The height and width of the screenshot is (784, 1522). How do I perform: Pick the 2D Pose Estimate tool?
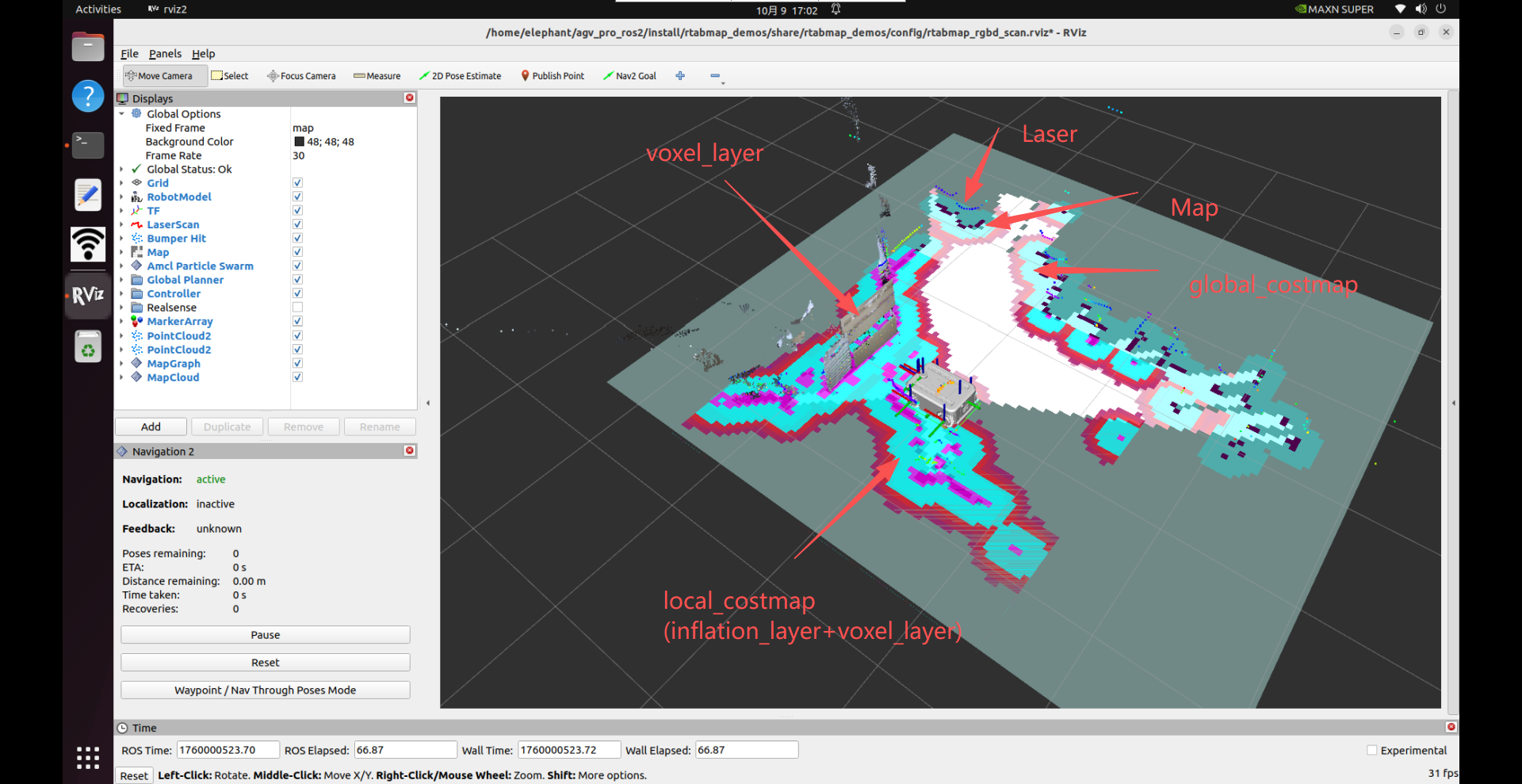[x=460, y=76]
